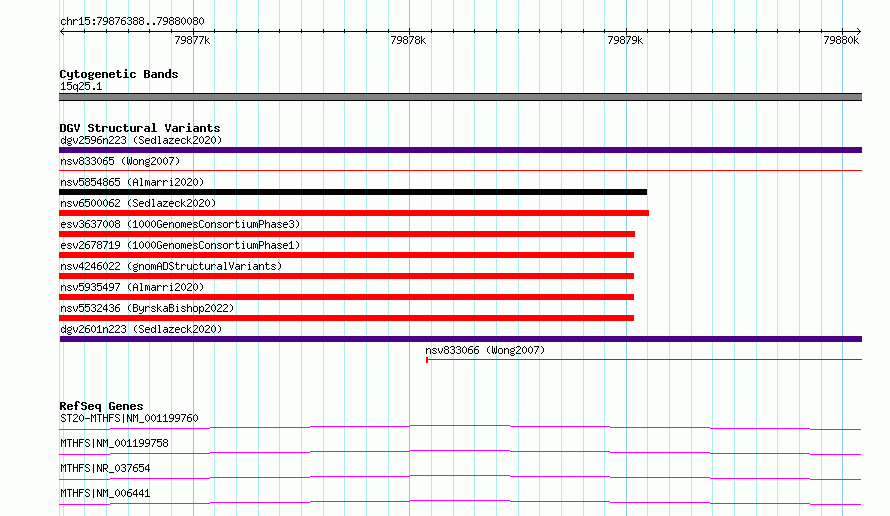
Task: Select the gray 15q25.1 cytogenetic band bar
Action: 460,97
